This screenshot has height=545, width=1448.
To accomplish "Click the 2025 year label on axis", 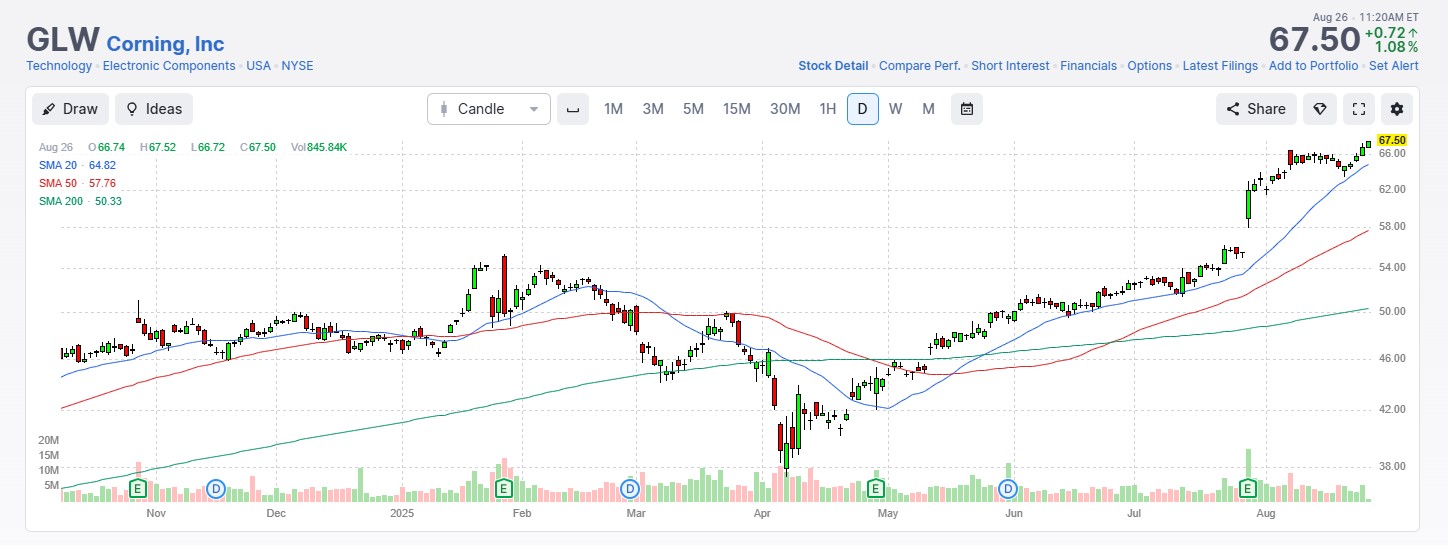I will click(402, 513).
